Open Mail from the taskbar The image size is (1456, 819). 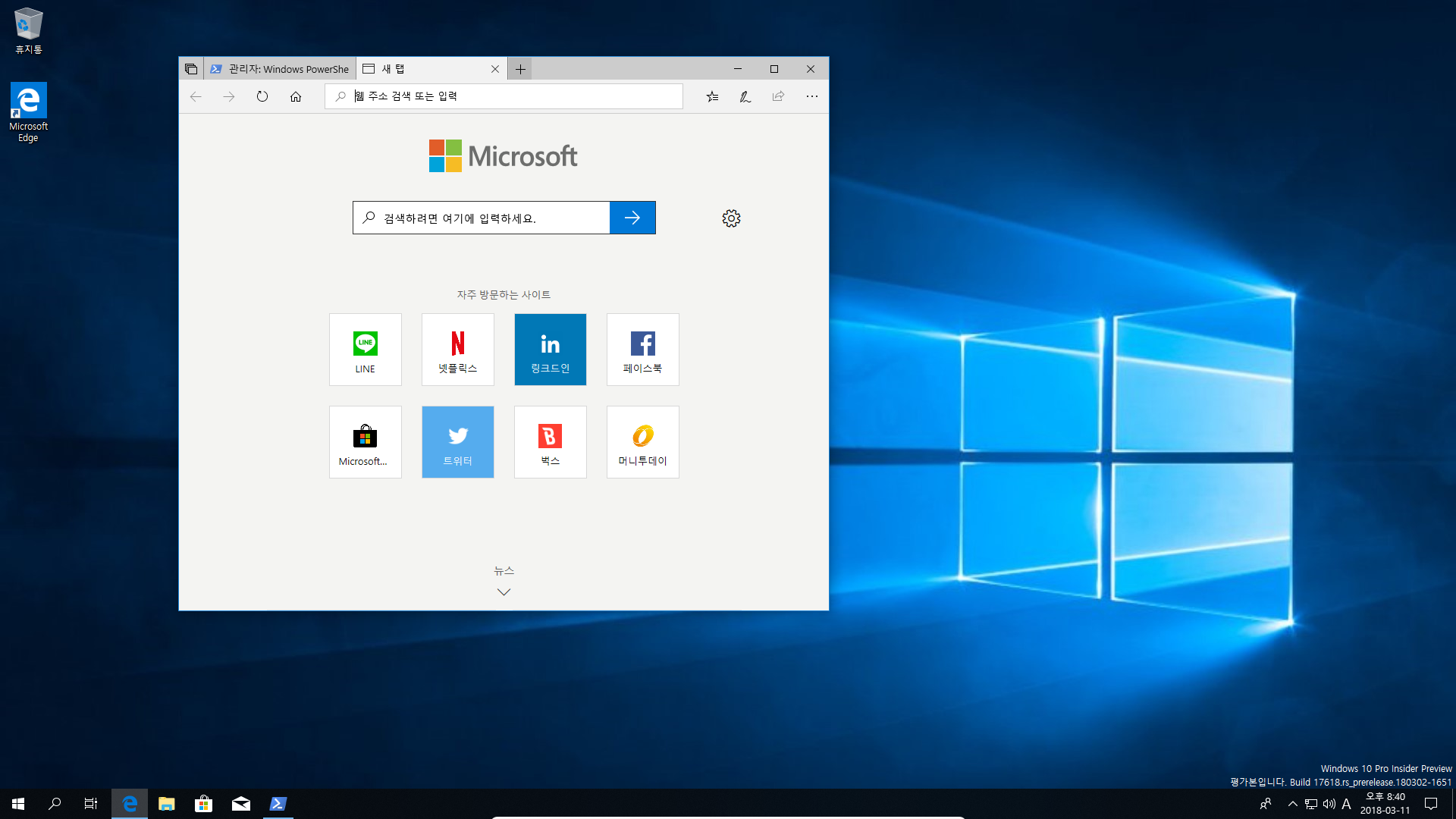pos(241,804)
